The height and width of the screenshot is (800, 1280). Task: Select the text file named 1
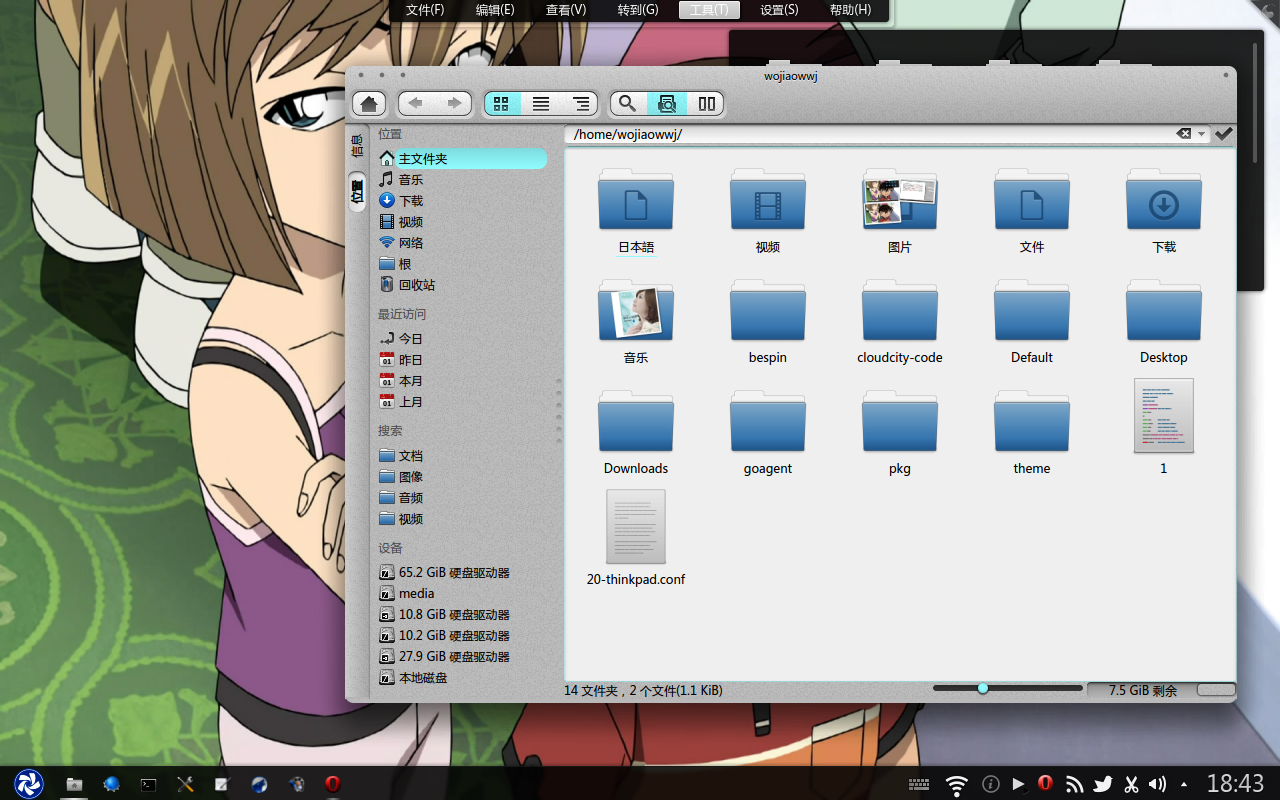click(x=1164, y=416)
